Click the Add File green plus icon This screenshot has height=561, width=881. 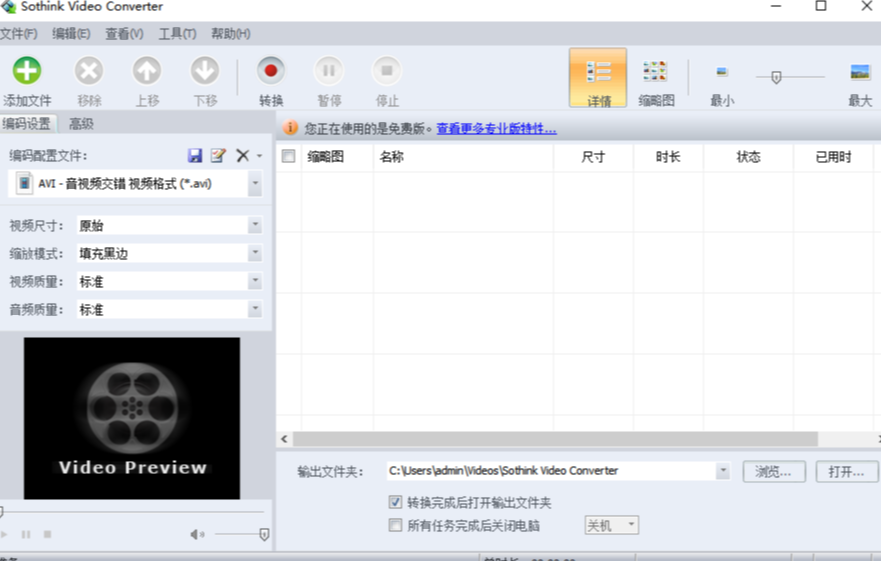27,71
